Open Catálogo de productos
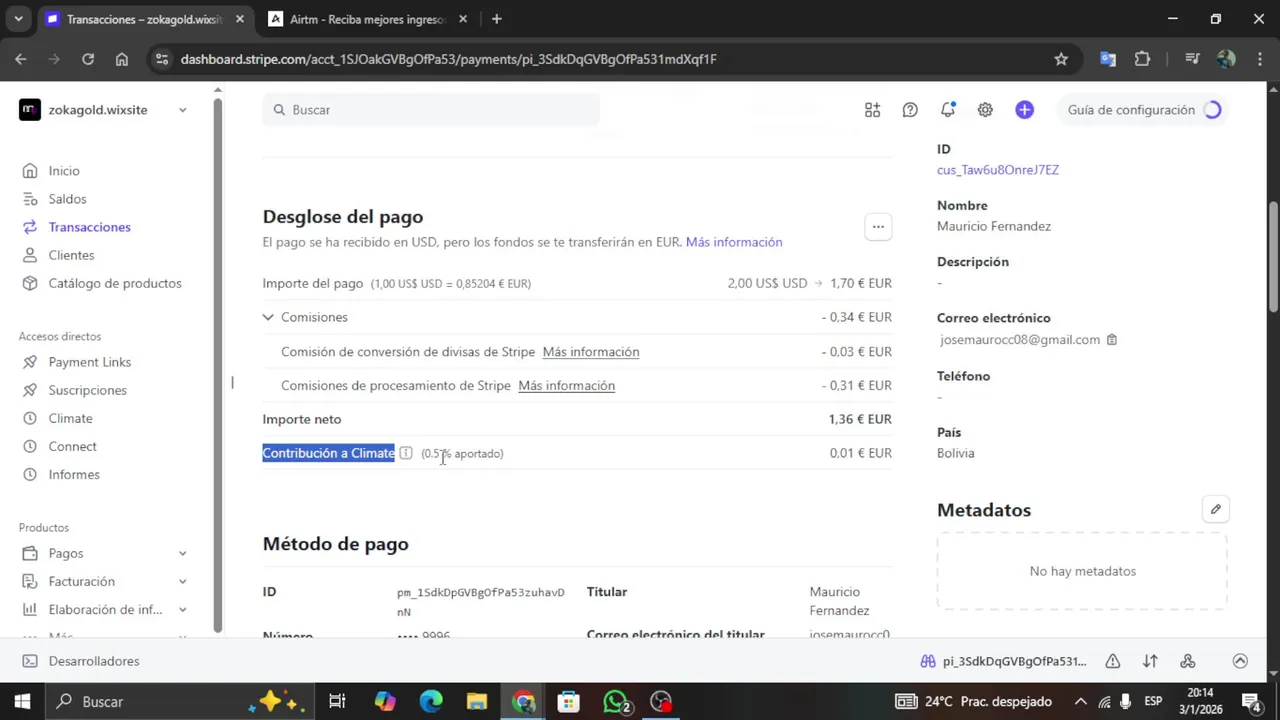 115,283
